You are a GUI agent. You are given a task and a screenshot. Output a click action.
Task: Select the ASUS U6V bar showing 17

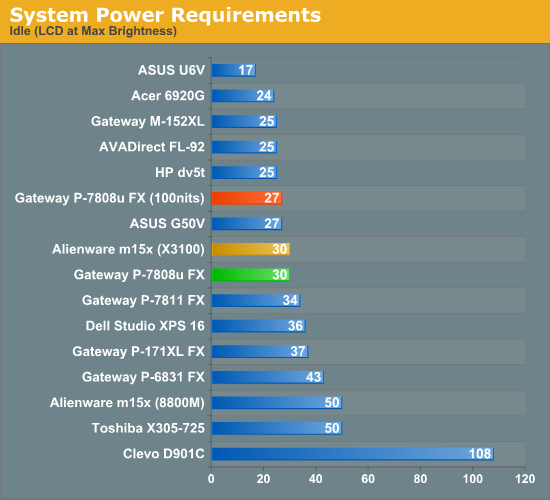234,70
